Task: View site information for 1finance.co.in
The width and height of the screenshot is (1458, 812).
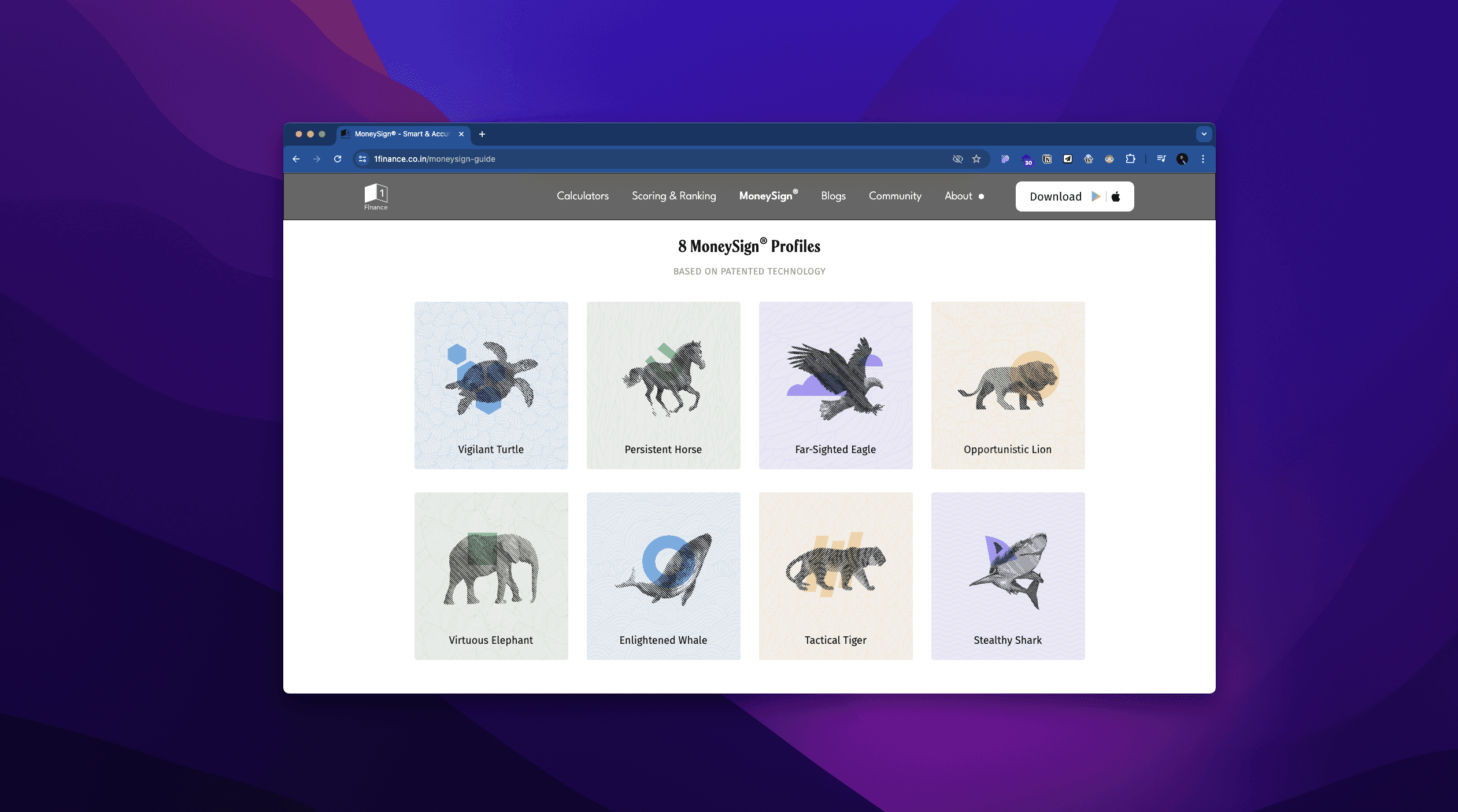Action: click(362, 159)
